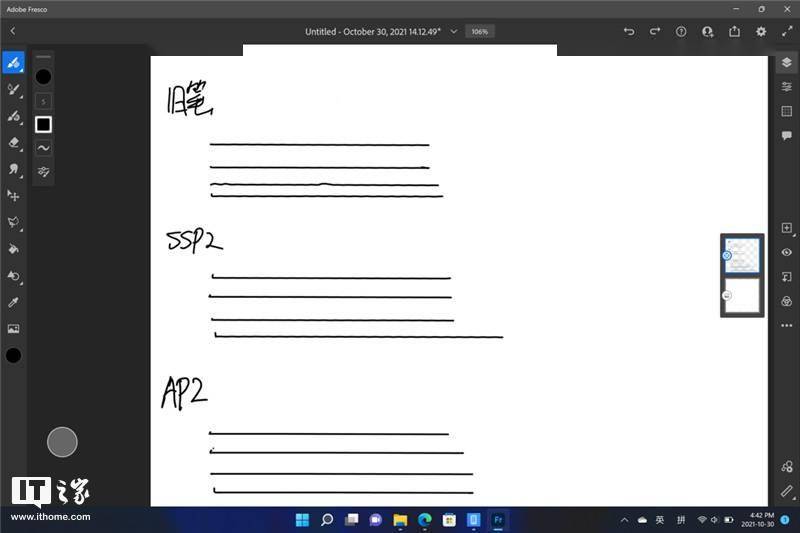This screenshot has height=533, width=800.
Task: Toggle the Layers panel
Action: tap(786, 63)
